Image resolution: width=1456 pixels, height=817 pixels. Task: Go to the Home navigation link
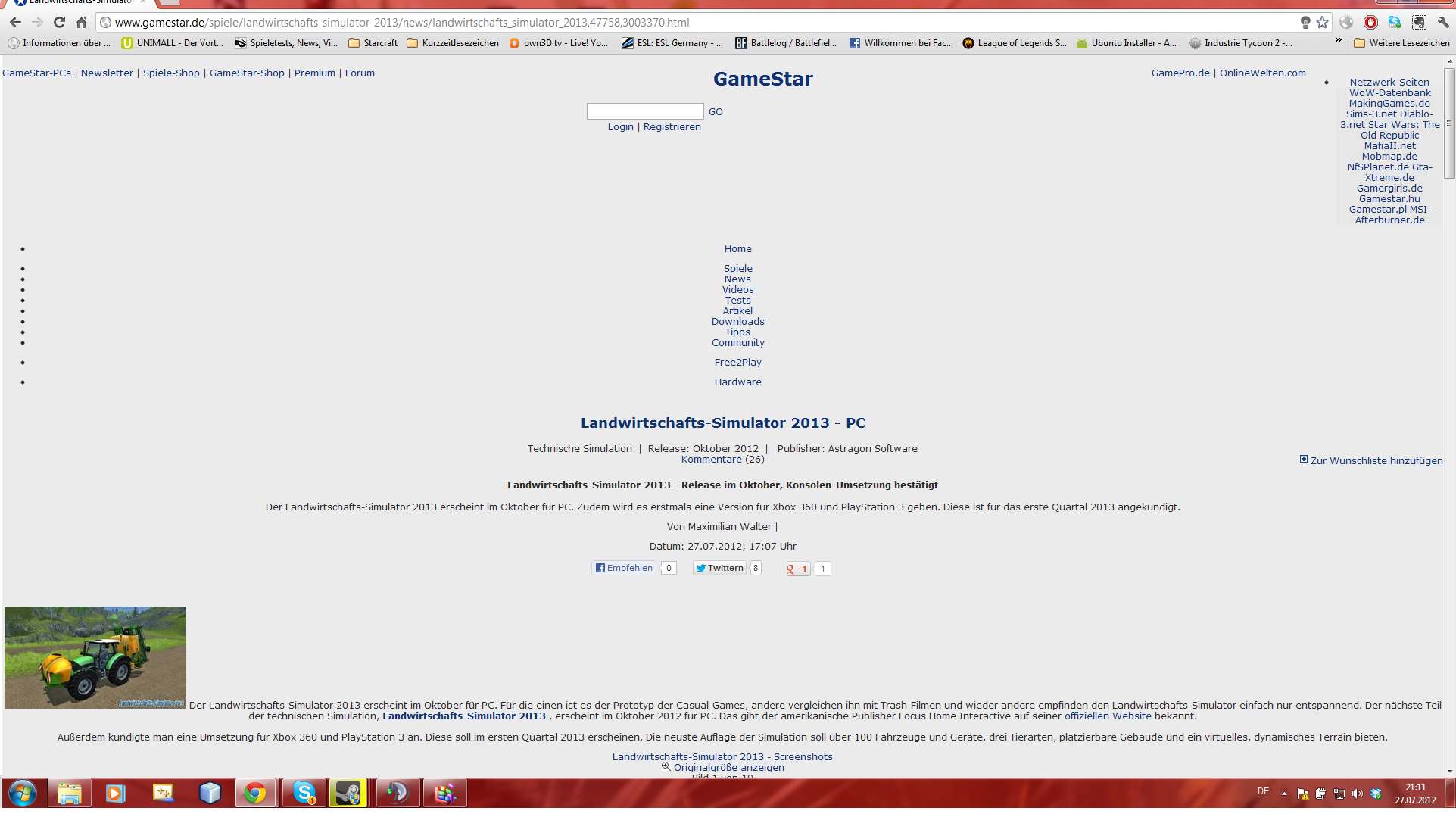738,249
